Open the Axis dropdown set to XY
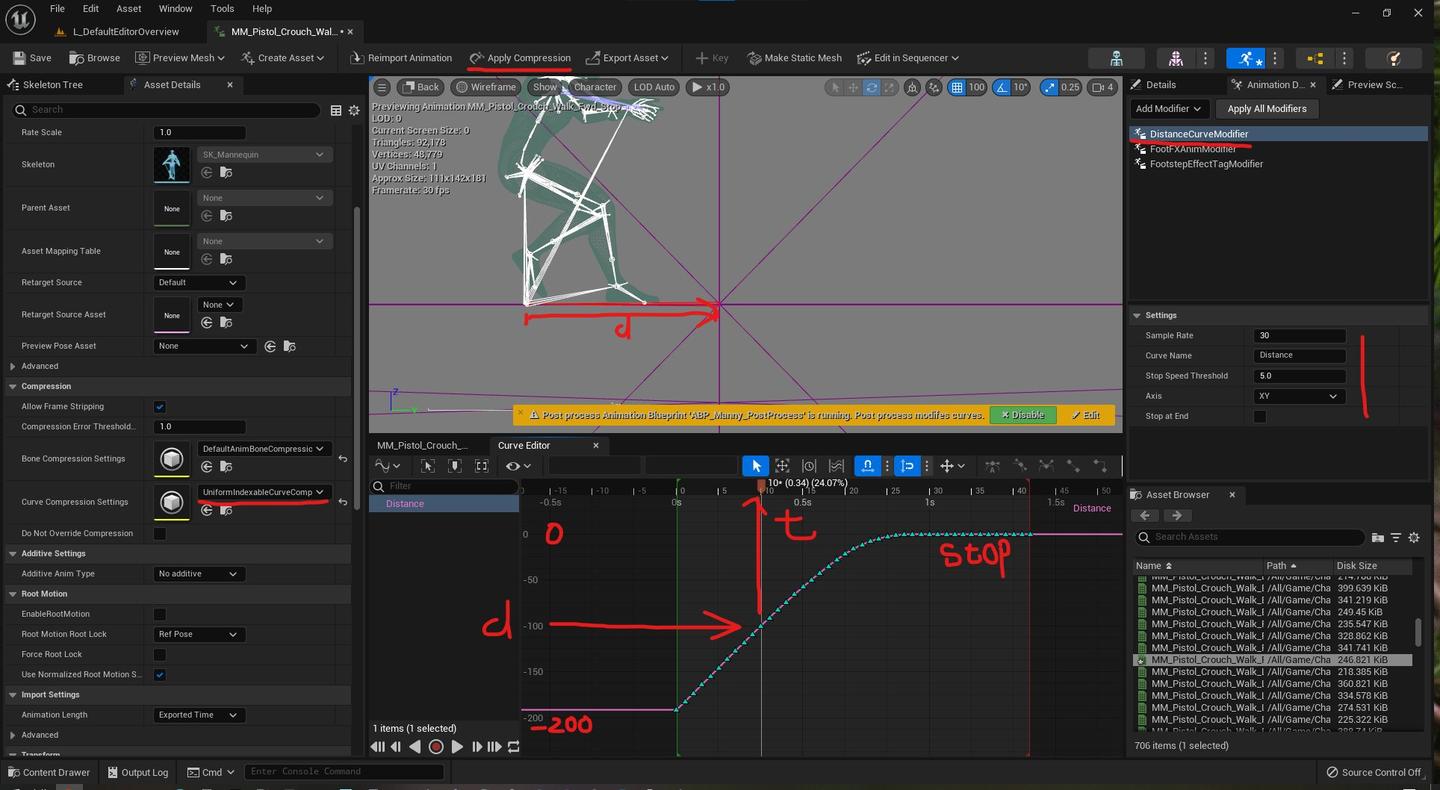The image size is (1440, 790). coord(1299,396)
